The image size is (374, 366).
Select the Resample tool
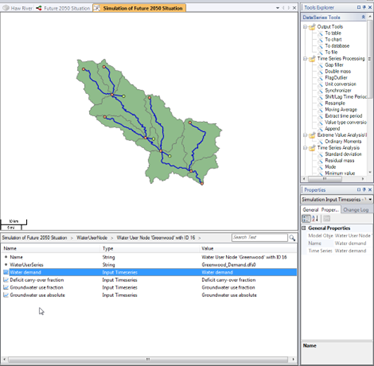click(335, 103)
